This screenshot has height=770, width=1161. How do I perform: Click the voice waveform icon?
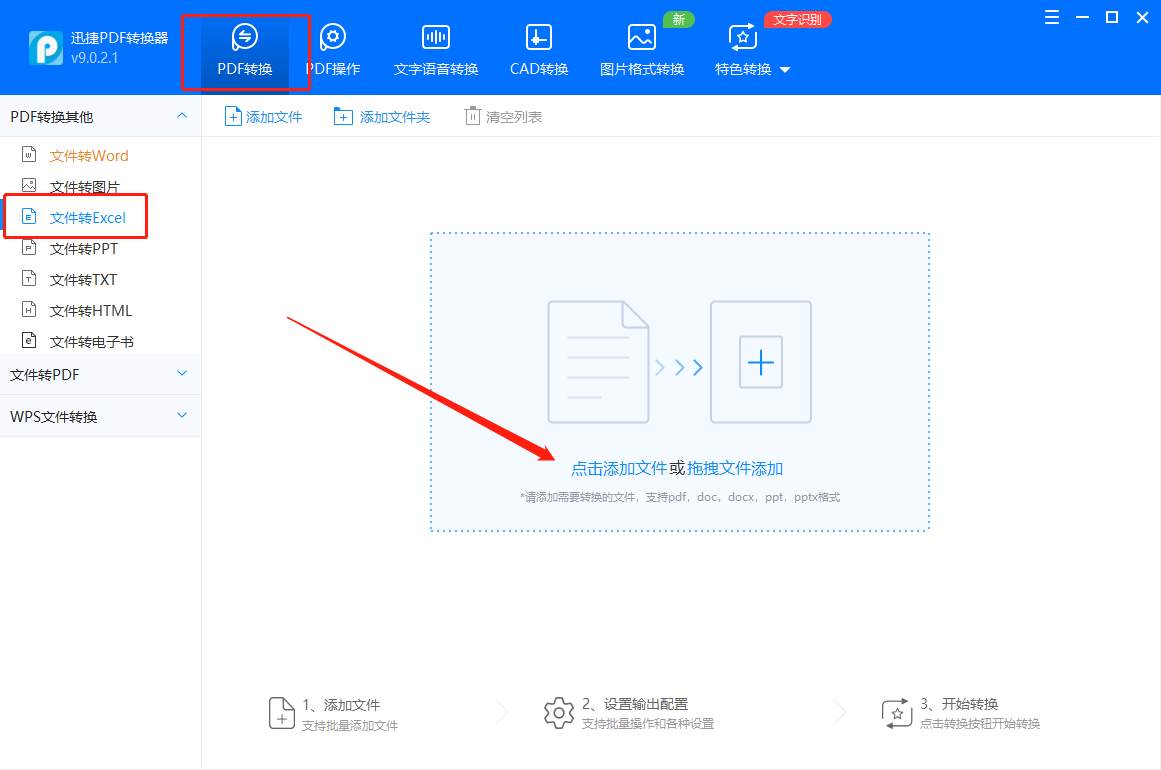coord(436,36)
